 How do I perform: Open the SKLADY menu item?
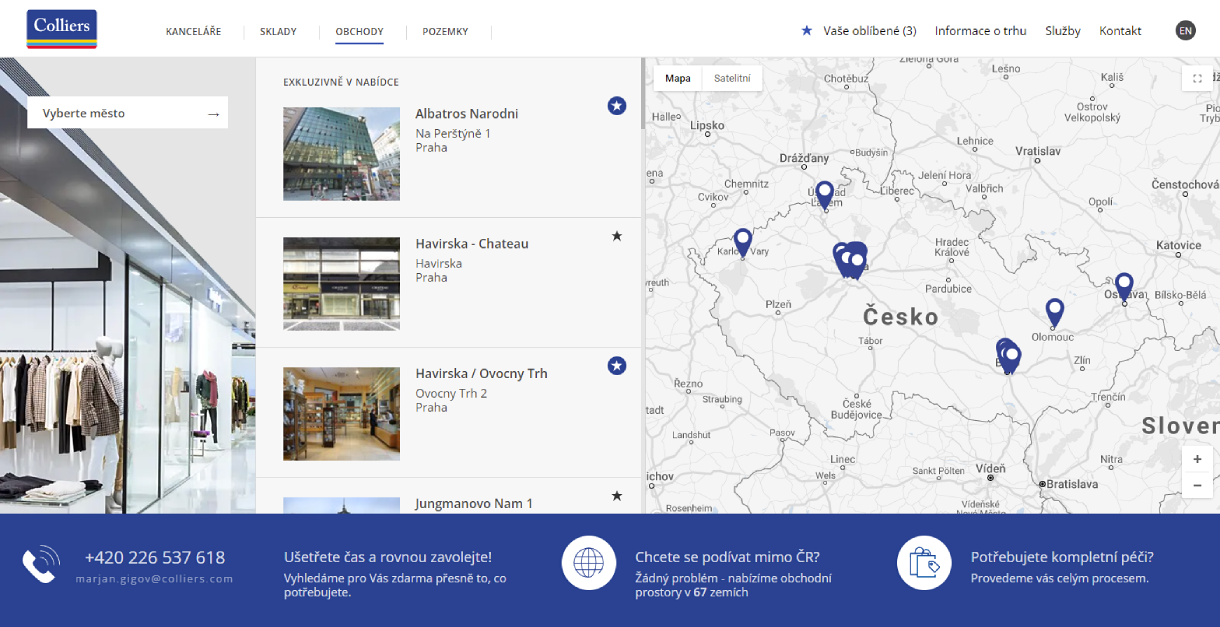[278, 32]
